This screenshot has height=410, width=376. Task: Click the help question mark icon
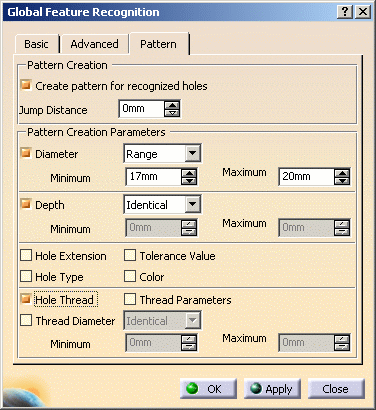tap(345, 12)
